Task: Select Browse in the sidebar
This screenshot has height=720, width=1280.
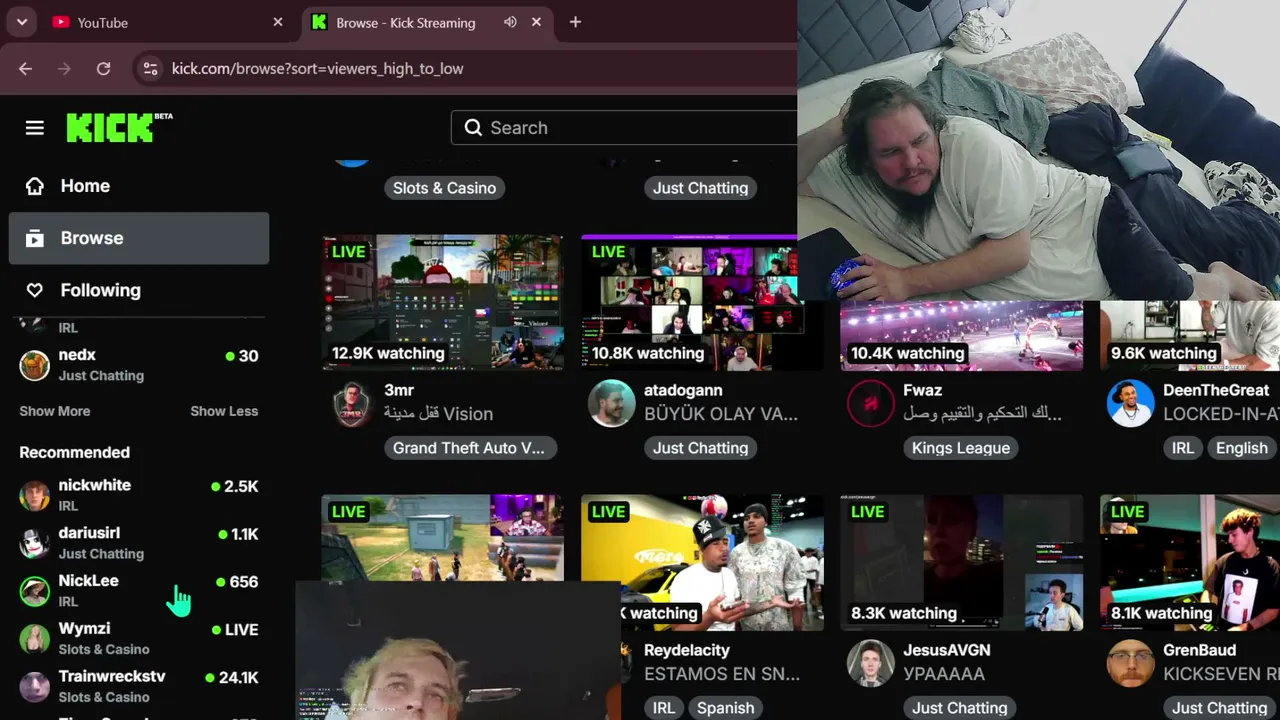Action: pos(139,238)
